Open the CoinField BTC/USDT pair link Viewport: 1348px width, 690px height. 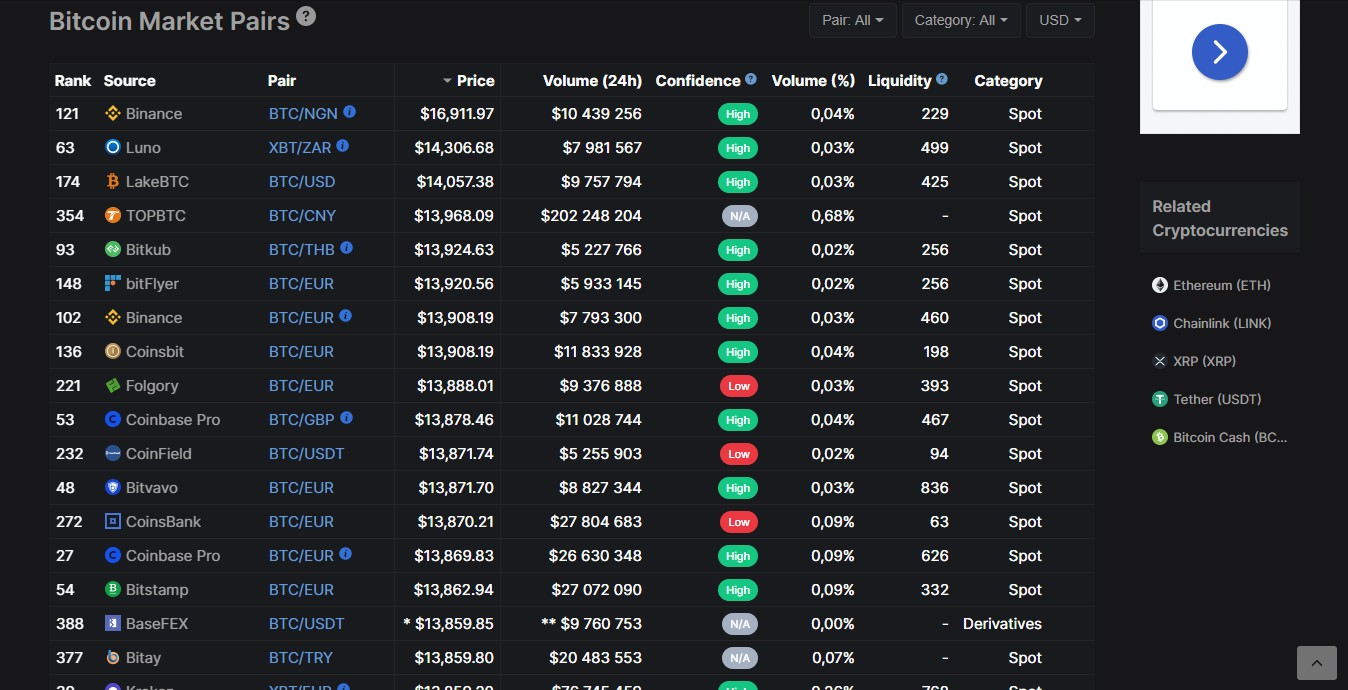306,453
